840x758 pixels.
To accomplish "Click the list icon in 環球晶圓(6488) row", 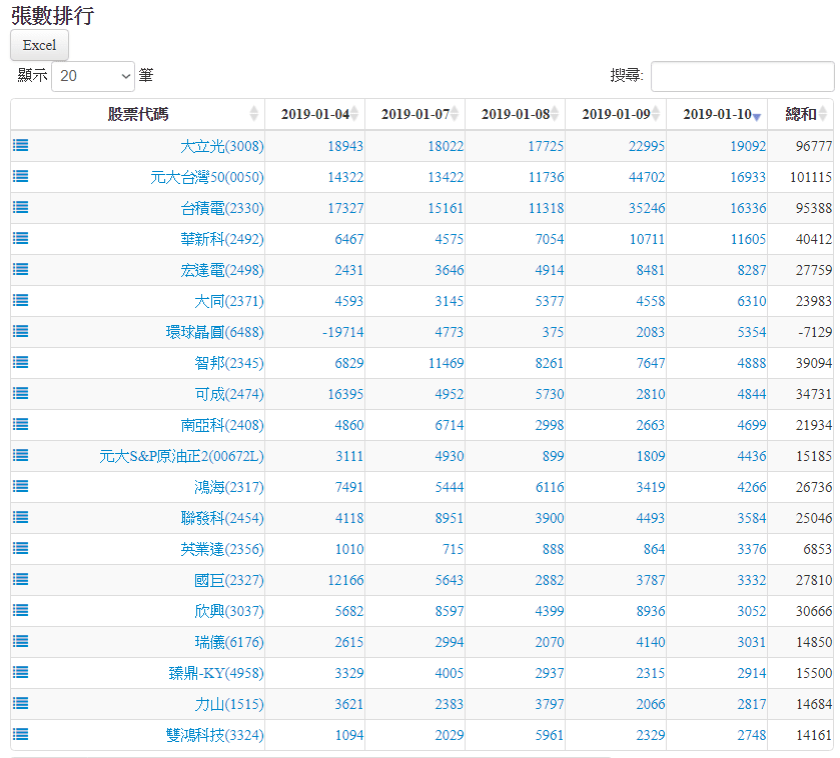I will pyautogui.click(x=21, y=331).
